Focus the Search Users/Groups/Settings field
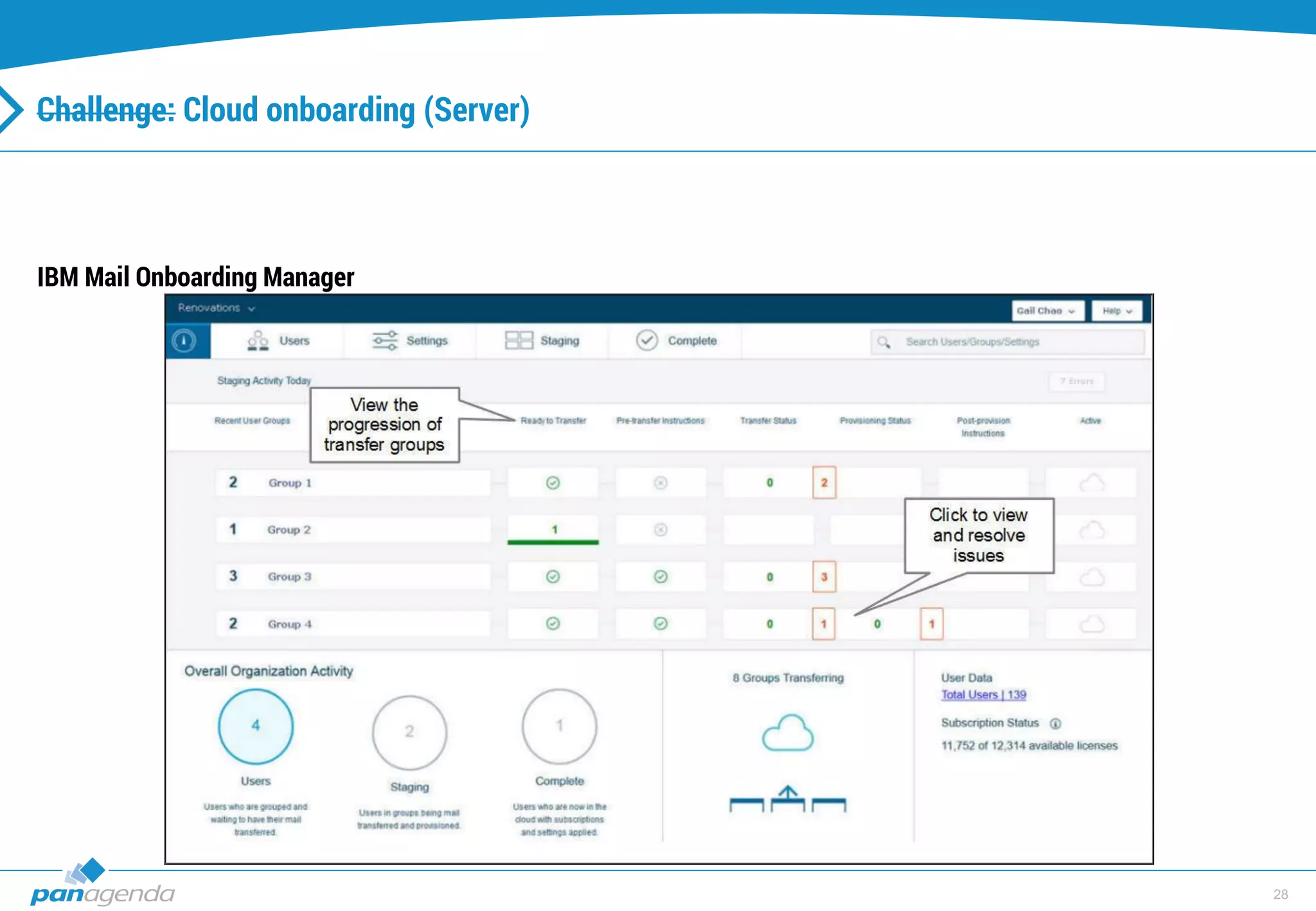Image resolution: width=1316 pixels, height=911 pixels. click(x=1008, y=342)
